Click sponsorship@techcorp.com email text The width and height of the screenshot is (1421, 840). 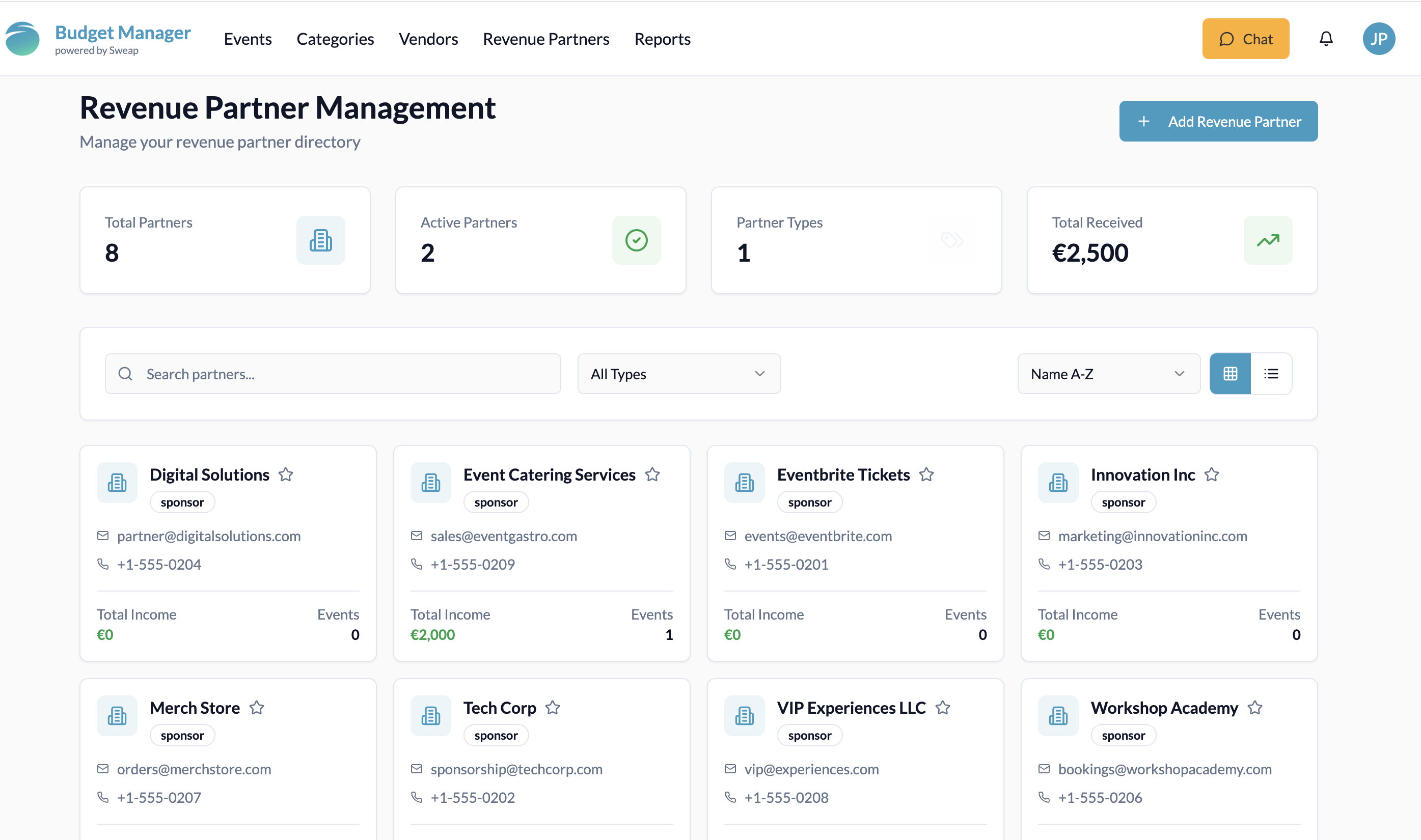click(x=516, y=769)
